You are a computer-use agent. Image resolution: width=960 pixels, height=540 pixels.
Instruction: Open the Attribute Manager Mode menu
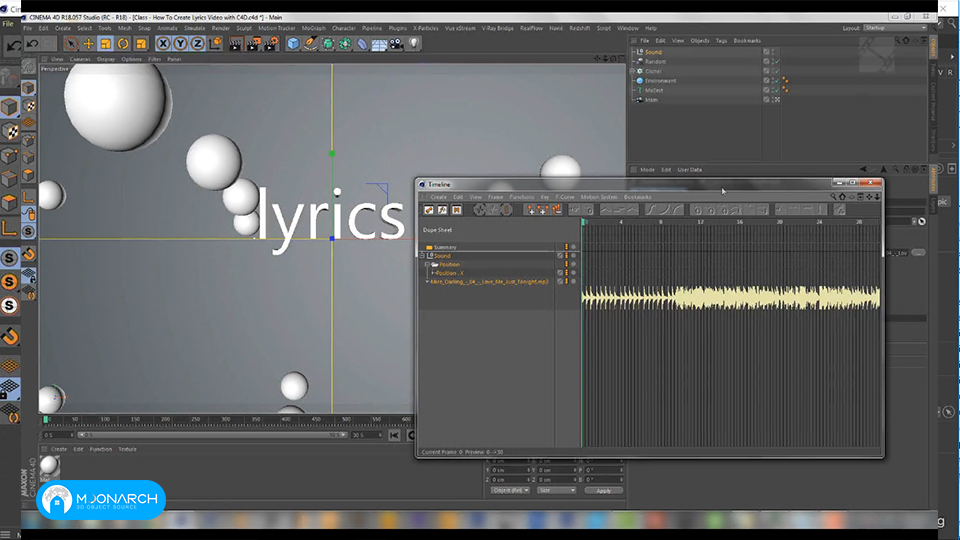[x=647, y=170]
